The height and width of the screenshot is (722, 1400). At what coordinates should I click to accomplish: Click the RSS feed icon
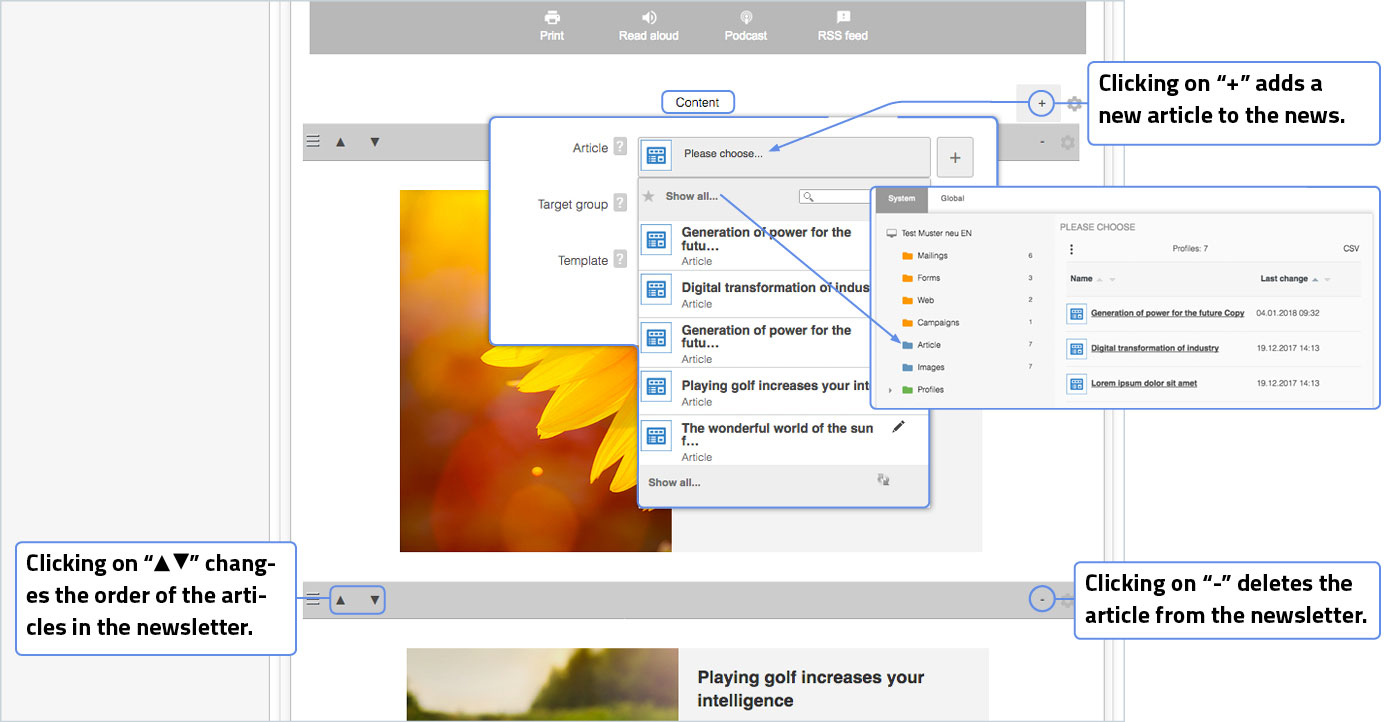(842, 18)
